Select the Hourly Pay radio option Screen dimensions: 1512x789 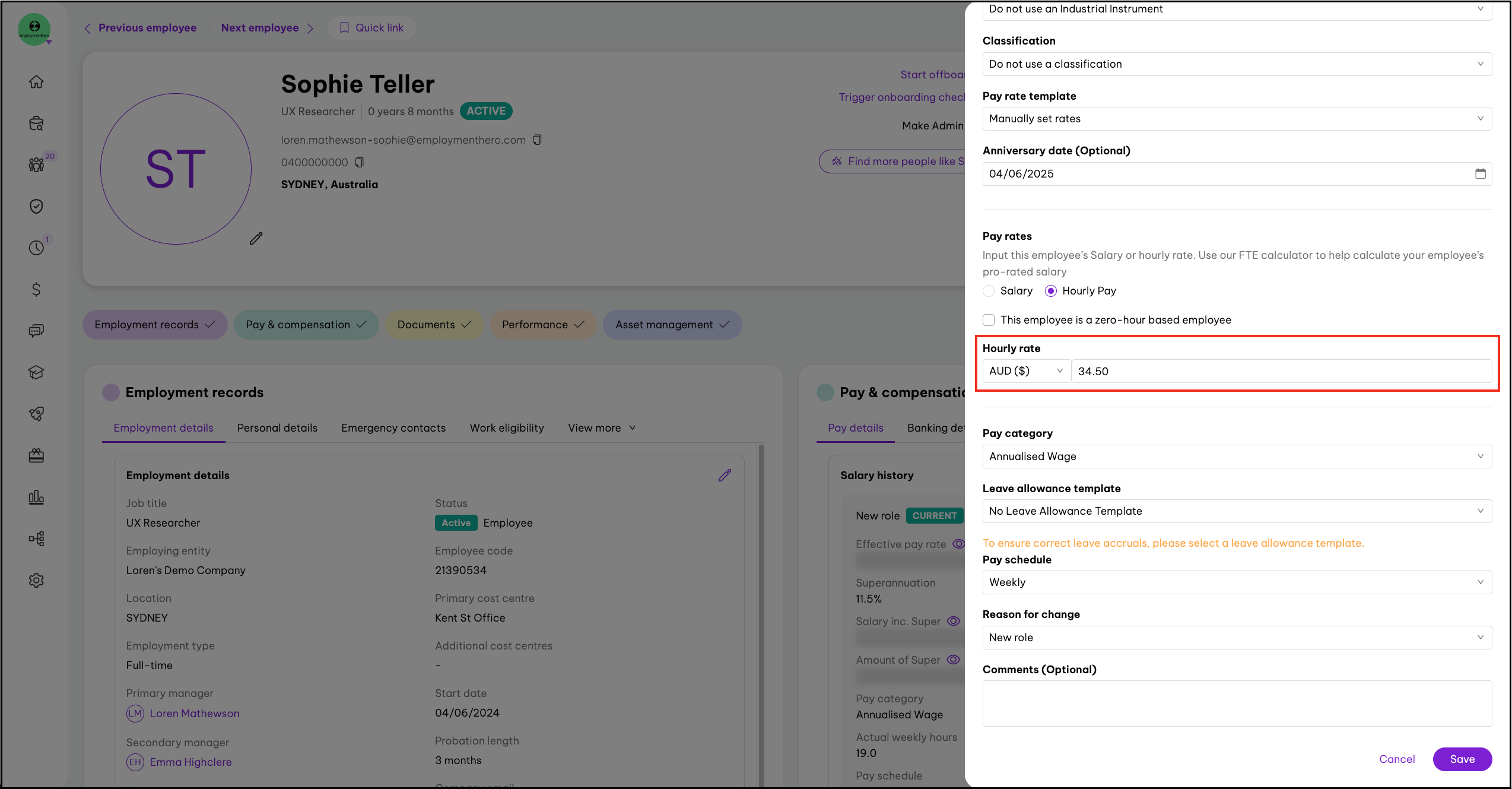[1051, 291]
